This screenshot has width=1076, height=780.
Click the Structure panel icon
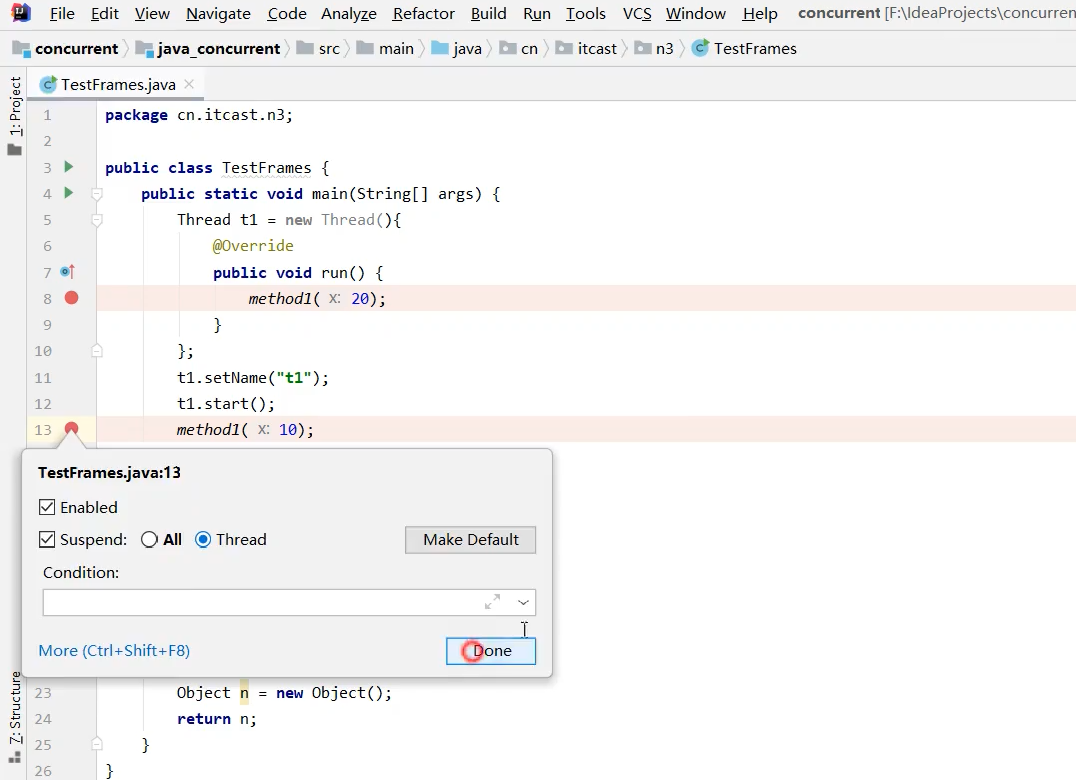pyautogui.click(x=14, y=757)
